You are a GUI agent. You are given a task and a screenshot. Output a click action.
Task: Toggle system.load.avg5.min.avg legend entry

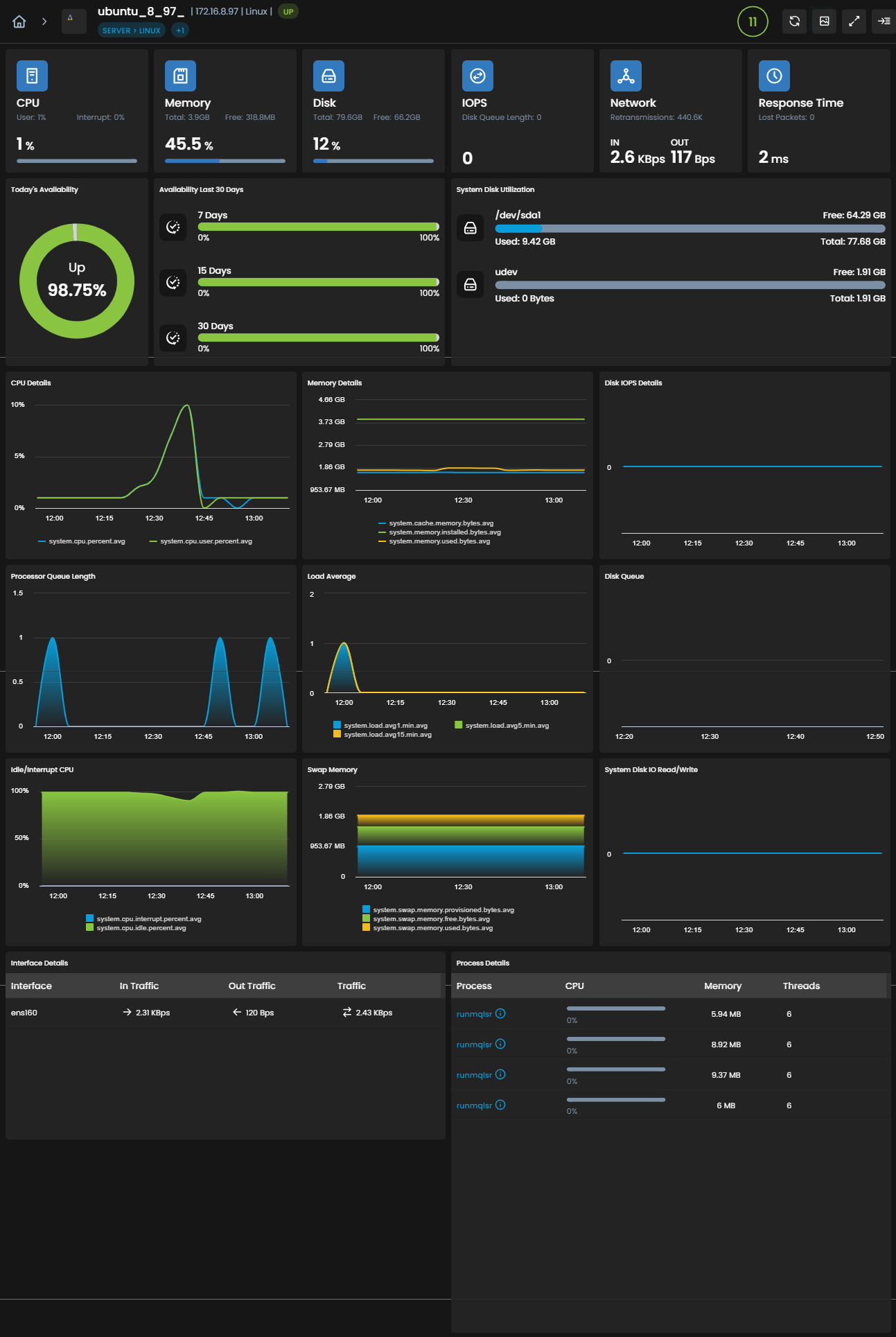pos(502,726)
